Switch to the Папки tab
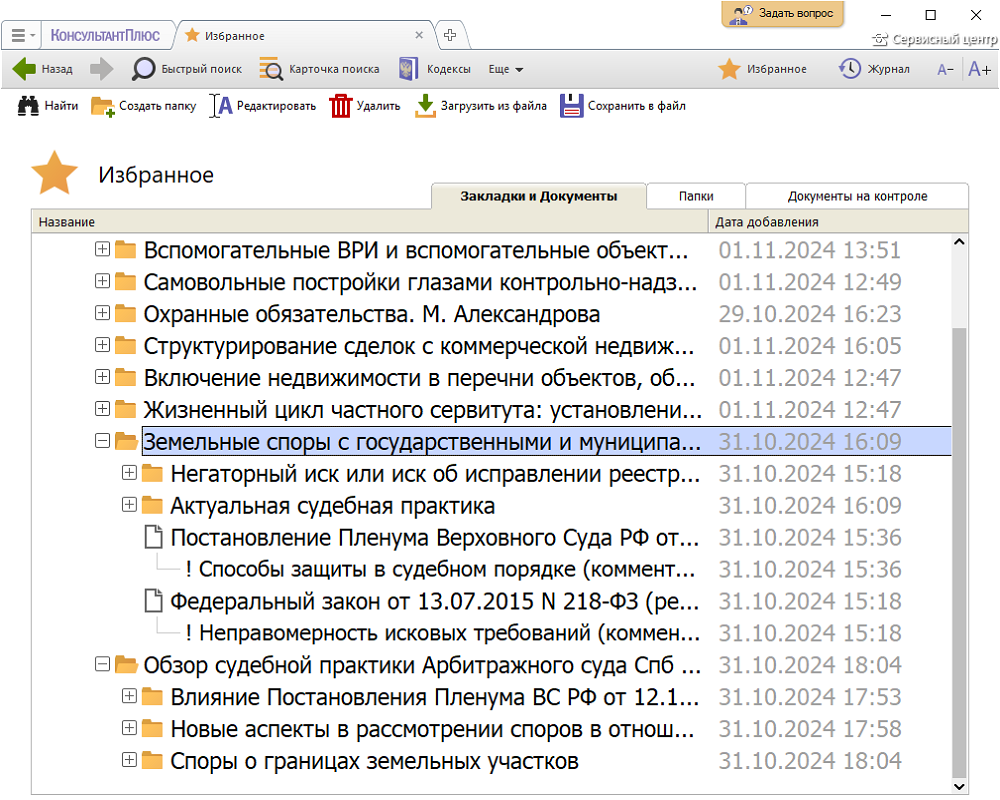This screenshot has width=1000, height=800. click(x=695, y=196)
